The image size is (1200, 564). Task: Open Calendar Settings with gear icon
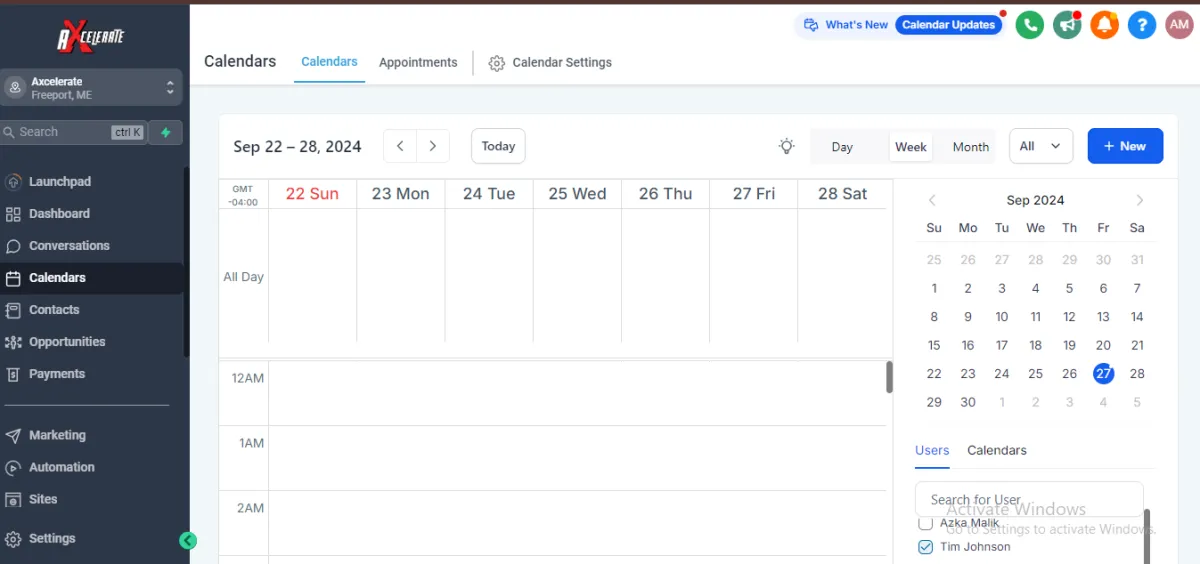[550, 62]
